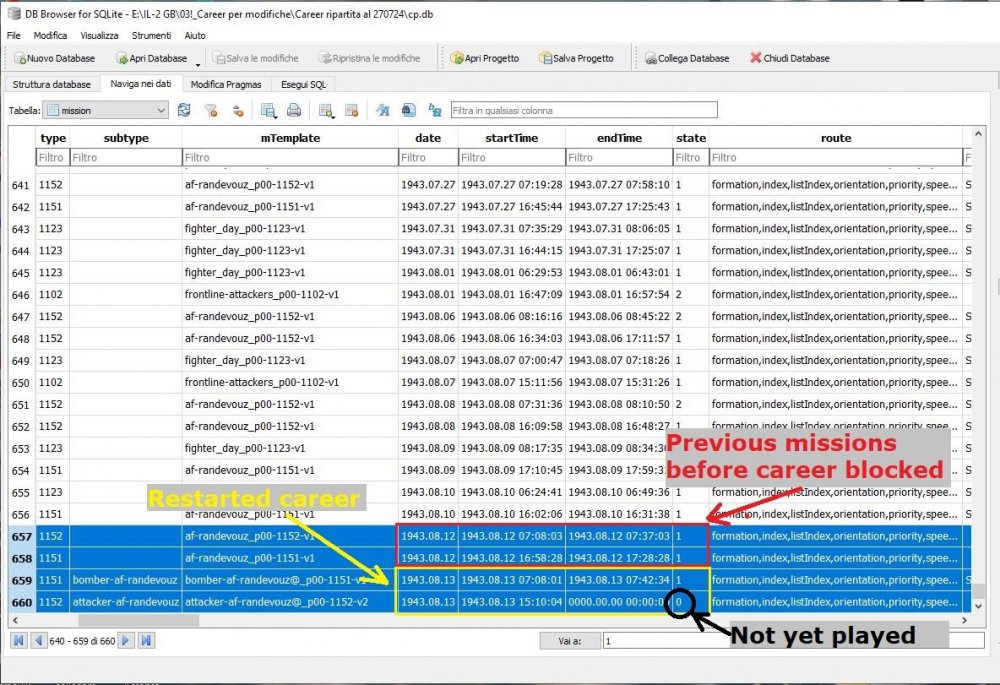Screen dimensions: 1000x685
Task: Click the insert new record icon
Action: click(x=326, y=110)
